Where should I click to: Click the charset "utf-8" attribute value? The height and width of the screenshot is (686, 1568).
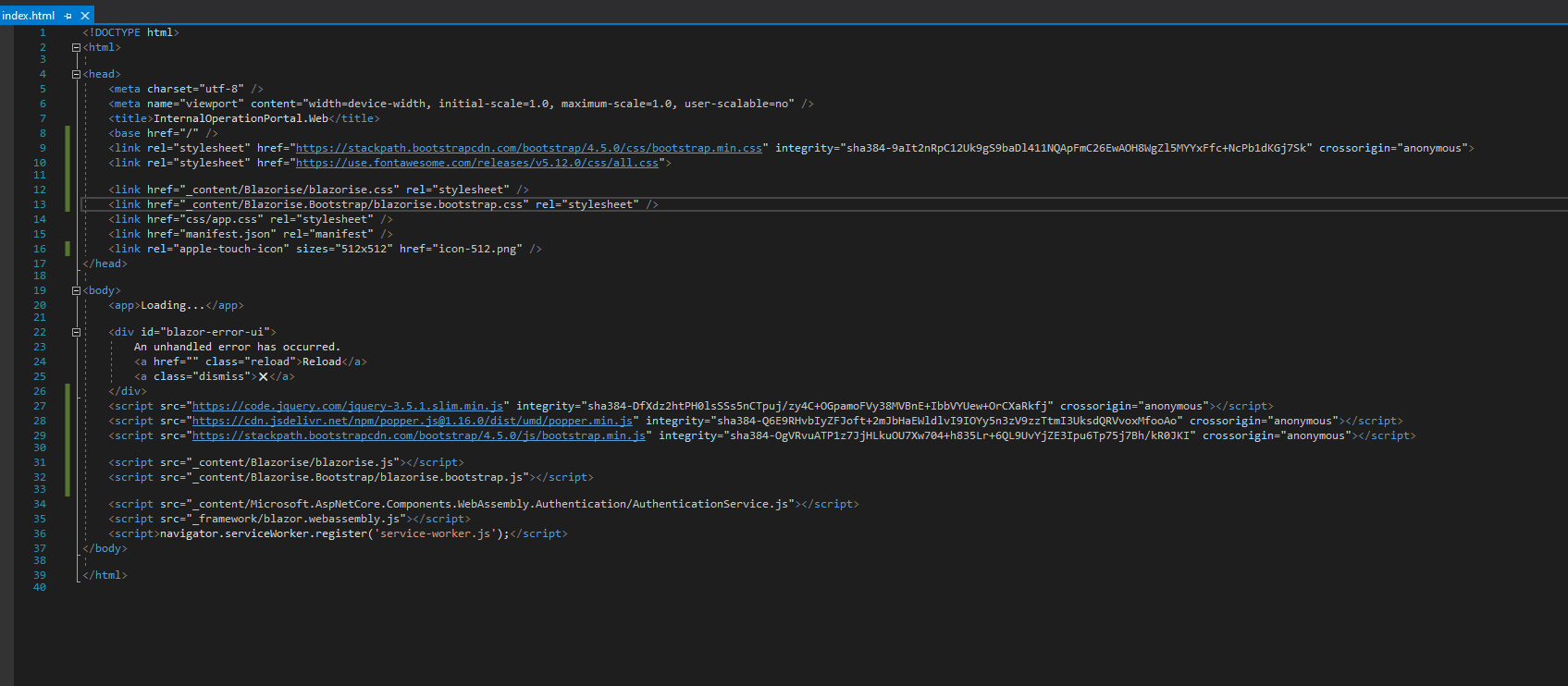tap(221, 89)
